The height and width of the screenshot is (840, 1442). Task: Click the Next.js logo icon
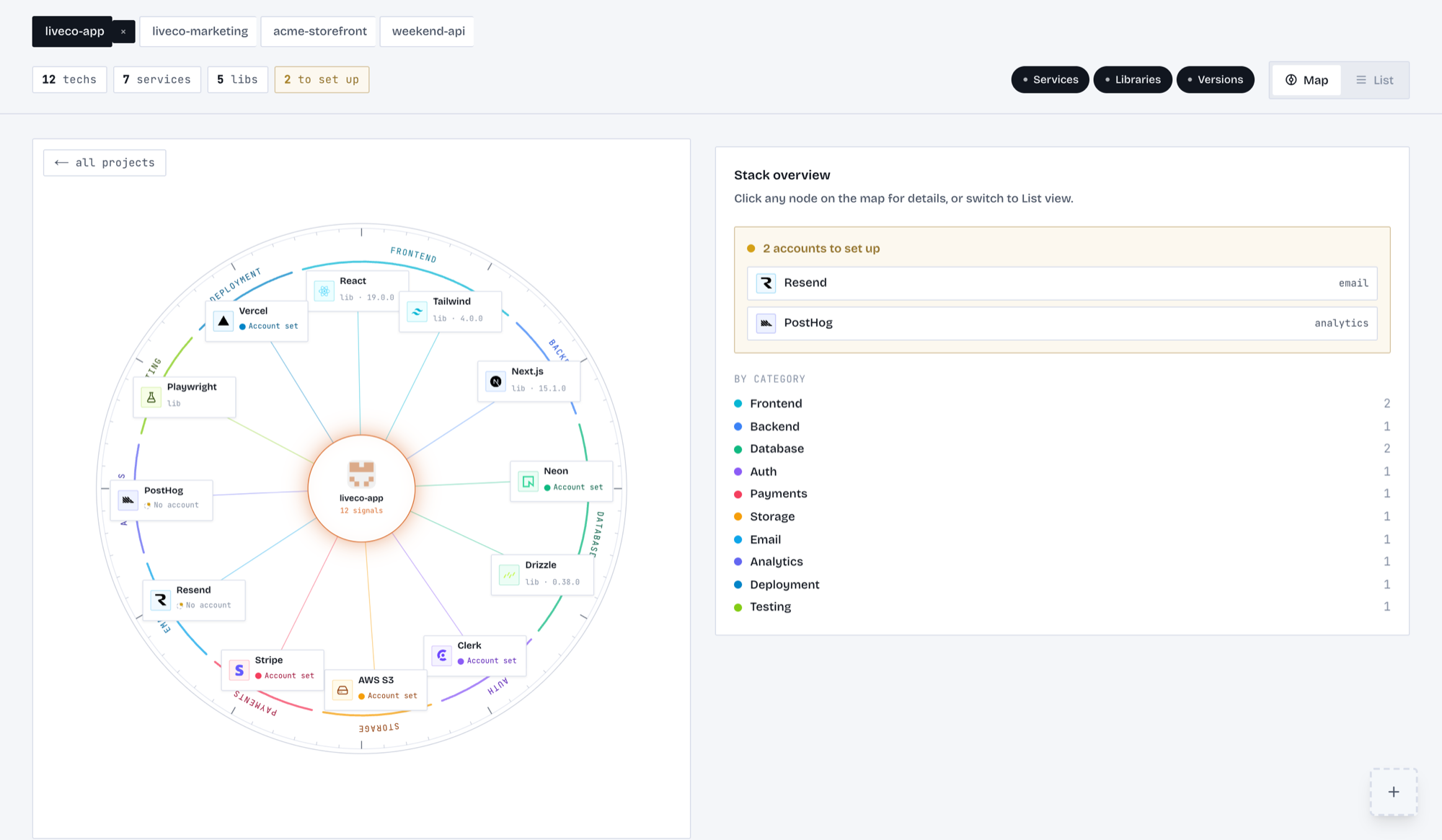[x=496, y=381]
